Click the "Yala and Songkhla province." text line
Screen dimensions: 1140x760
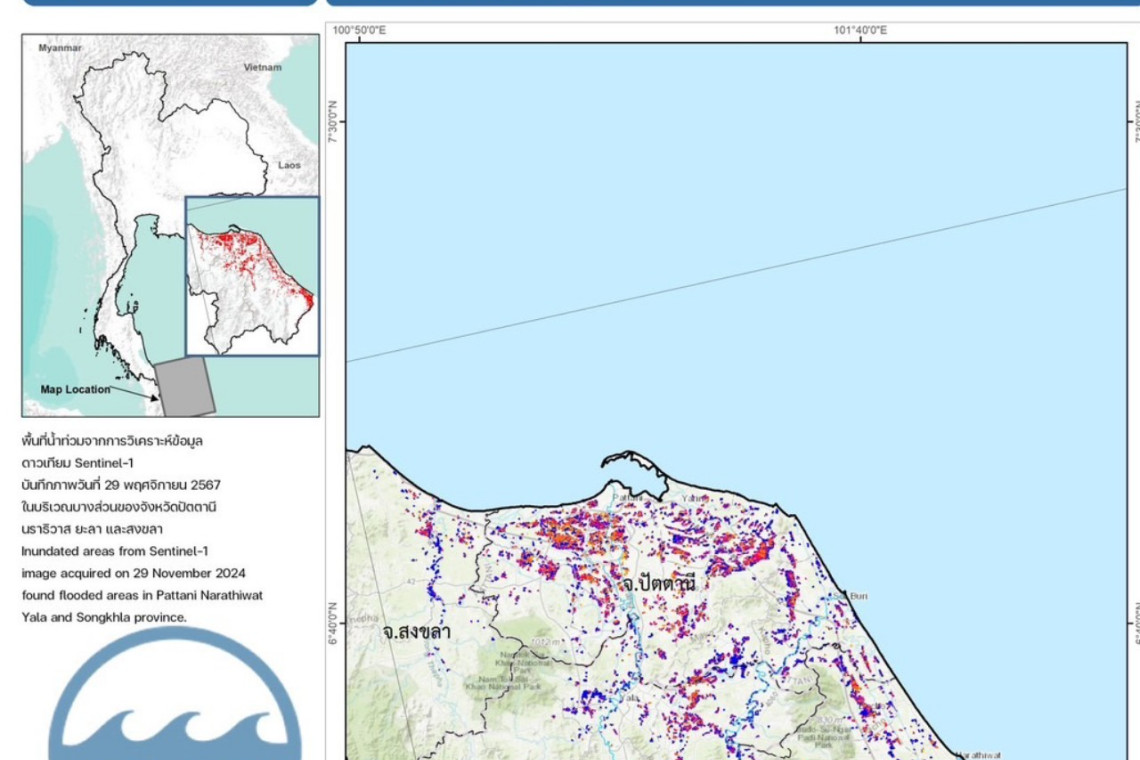pos(103,617)
